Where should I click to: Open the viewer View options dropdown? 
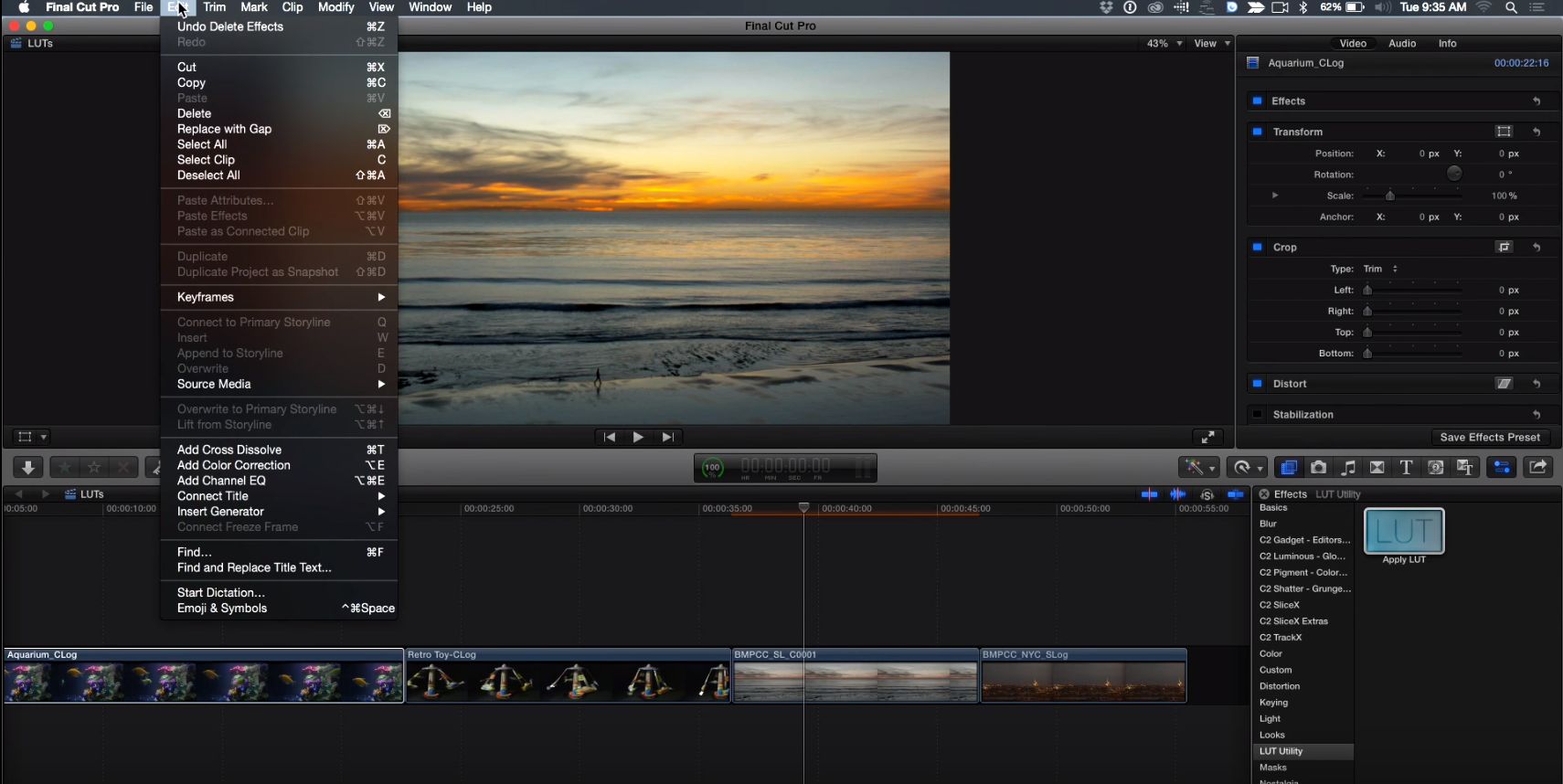coord(1212,43)
